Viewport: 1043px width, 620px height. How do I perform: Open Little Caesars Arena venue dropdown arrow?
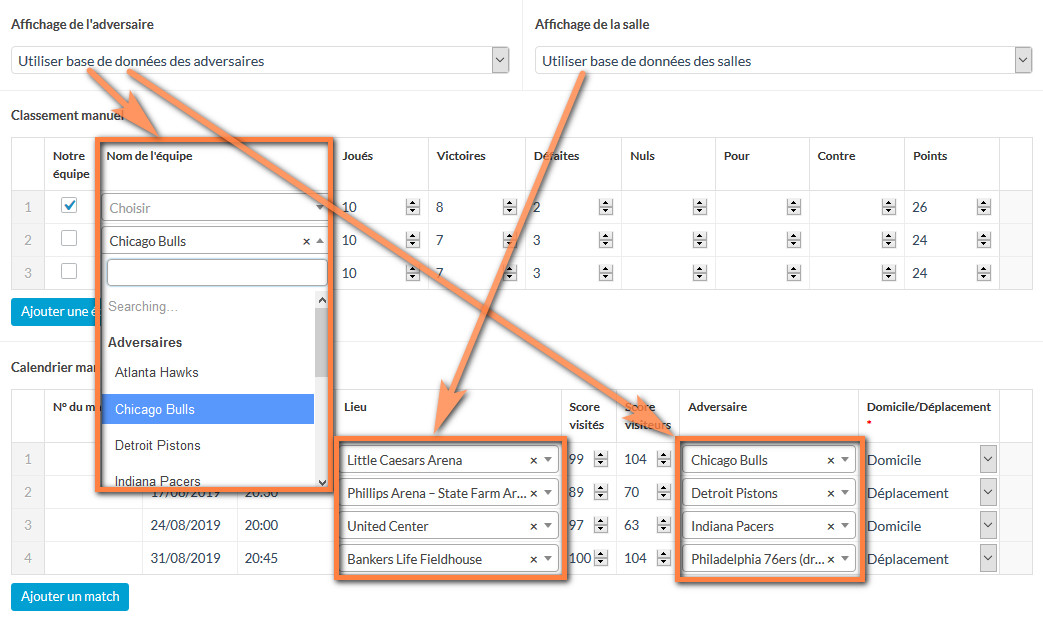pos(547,460)
